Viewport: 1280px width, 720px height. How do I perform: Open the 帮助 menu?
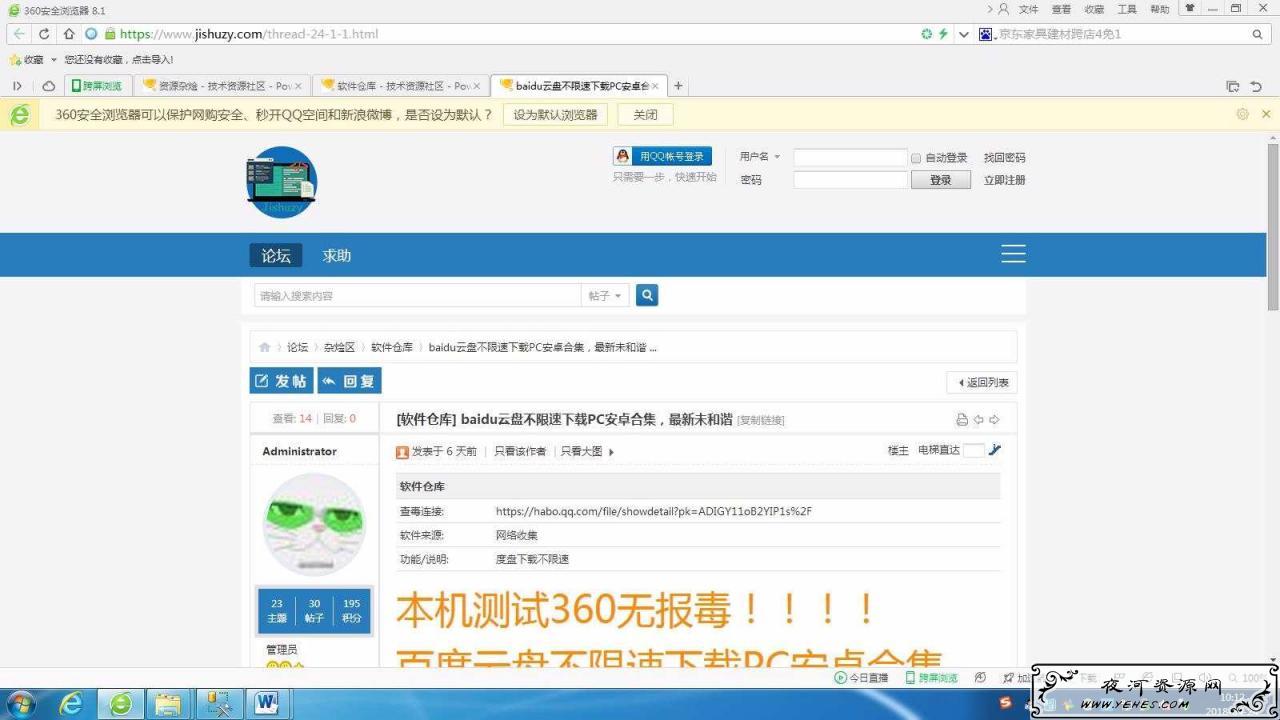pos(1159,9)
